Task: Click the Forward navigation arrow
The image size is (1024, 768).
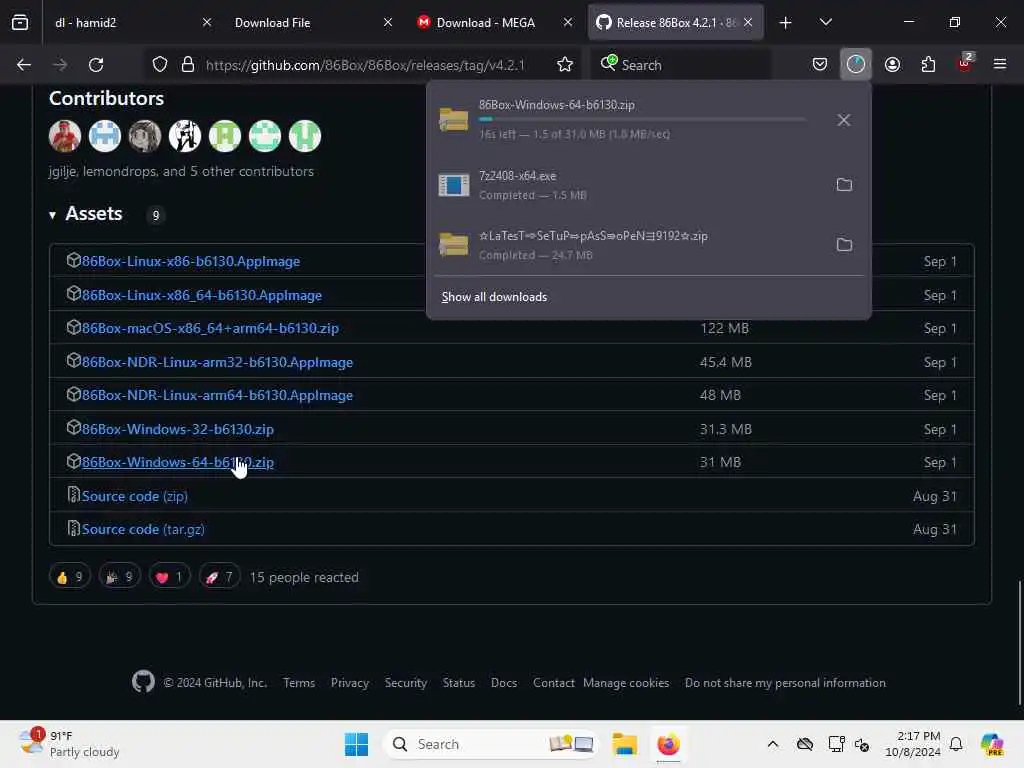Action: click(59, 65)
